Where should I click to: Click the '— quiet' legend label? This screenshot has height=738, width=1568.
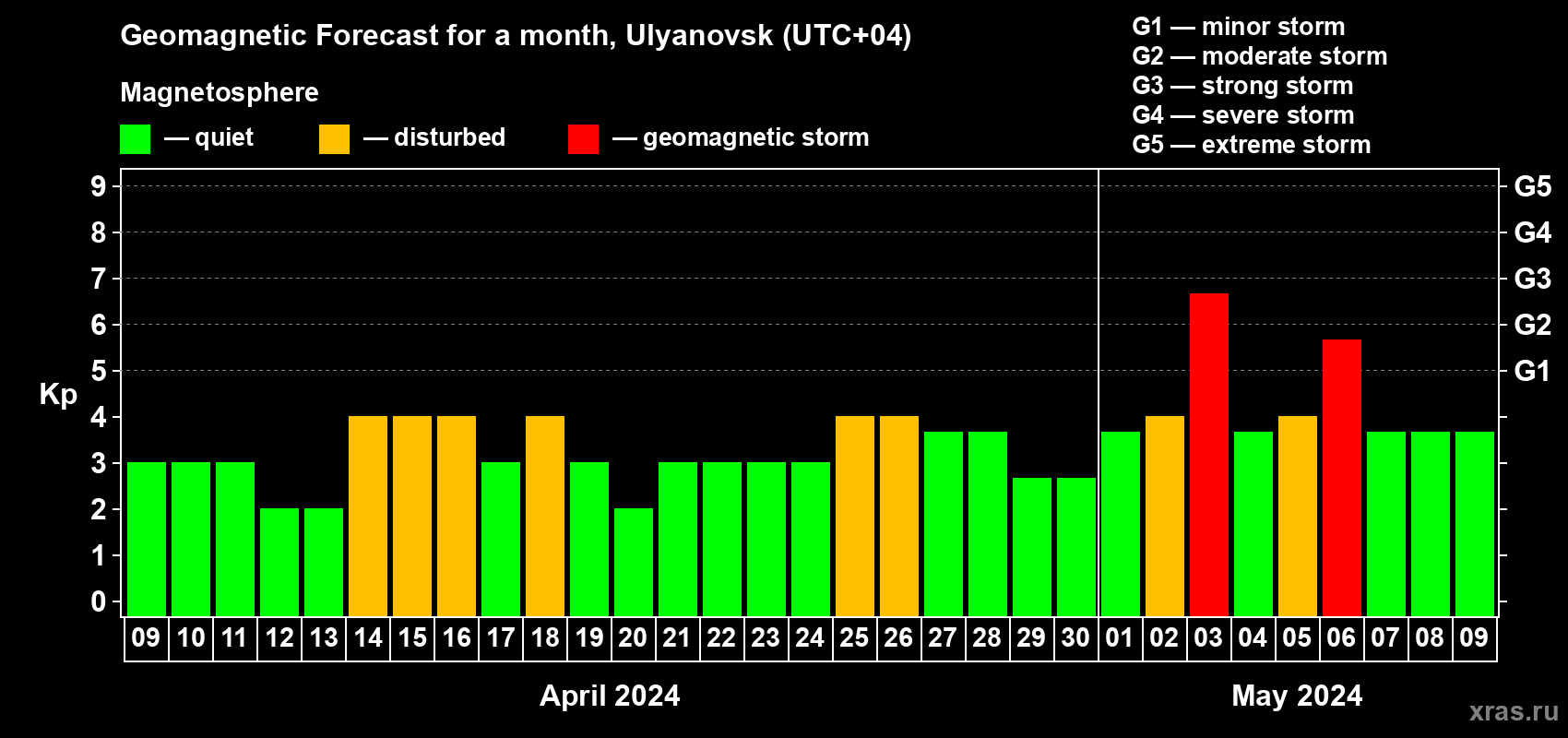[x=208, y=137]
